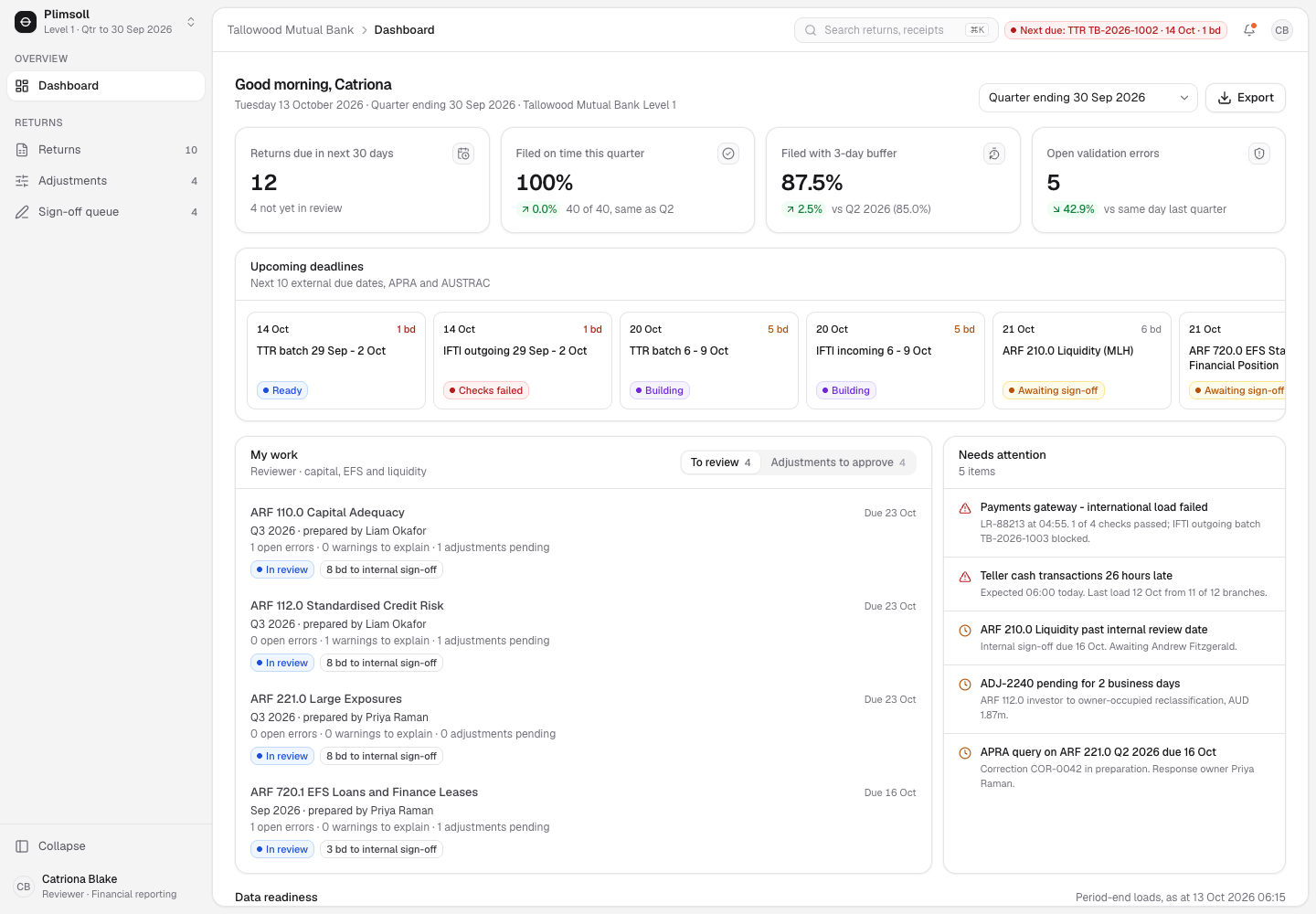Screen dimensions: 1316x914
Task: Click shield icon on Open validation errors card
Action: coord(1259,154)
